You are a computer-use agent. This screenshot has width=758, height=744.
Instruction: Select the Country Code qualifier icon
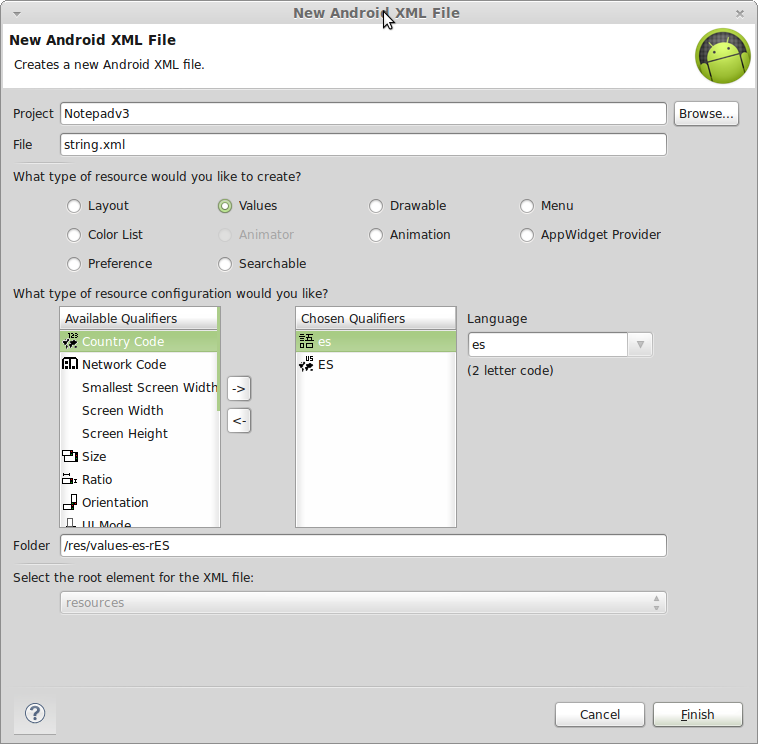click(70, 341)
